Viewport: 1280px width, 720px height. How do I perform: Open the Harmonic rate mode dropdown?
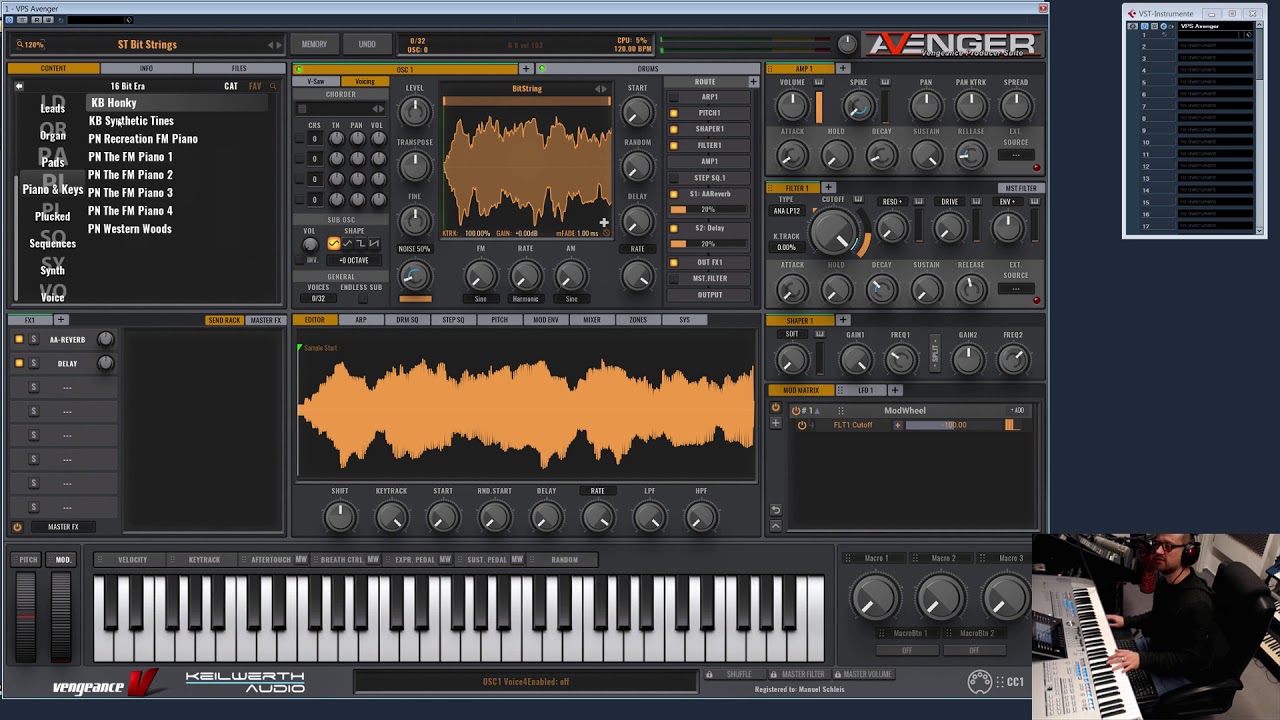[x=525, y=298]
